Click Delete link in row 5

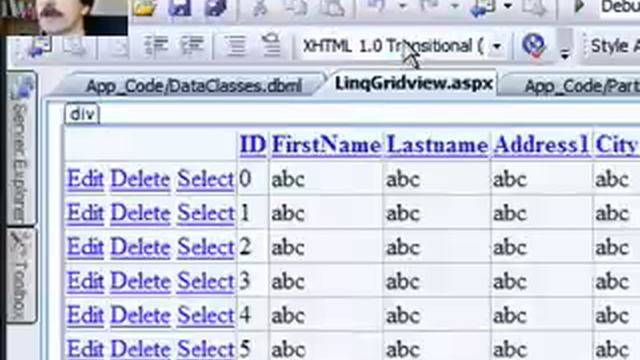(x=140, y=349)
